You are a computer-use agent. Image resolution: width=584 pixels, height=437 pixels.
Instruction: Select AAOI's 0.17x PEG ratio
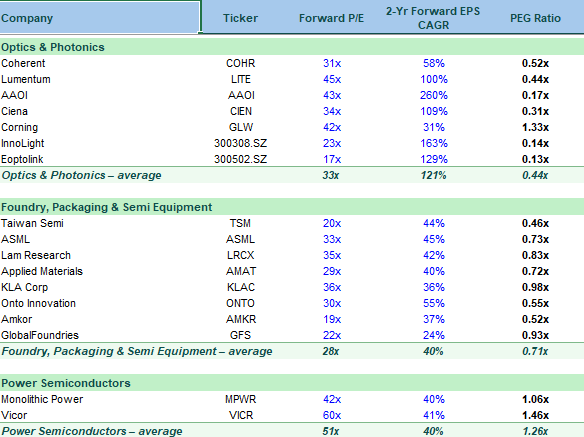pyautogui.click(x=535, y=95)
